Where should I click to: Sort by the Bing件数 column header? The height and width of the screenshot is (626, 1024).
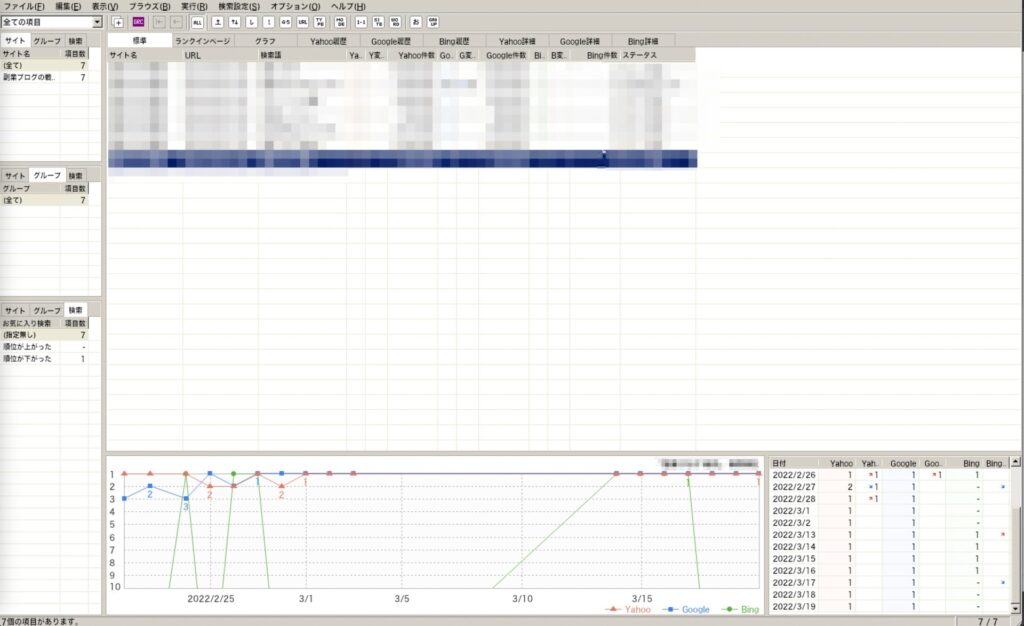[594, 55]
